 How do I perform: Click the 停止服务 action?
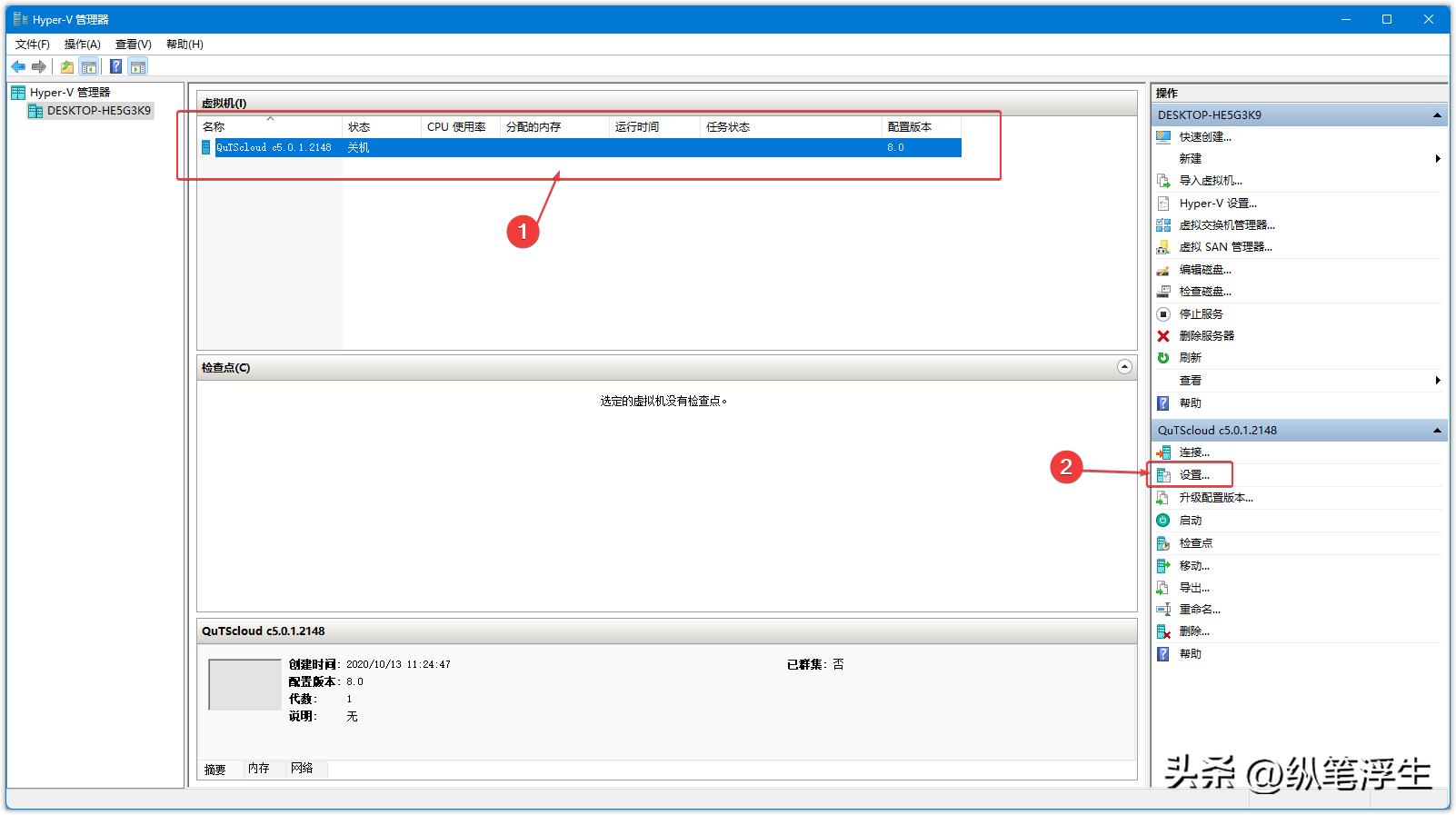coord(1201,313)
